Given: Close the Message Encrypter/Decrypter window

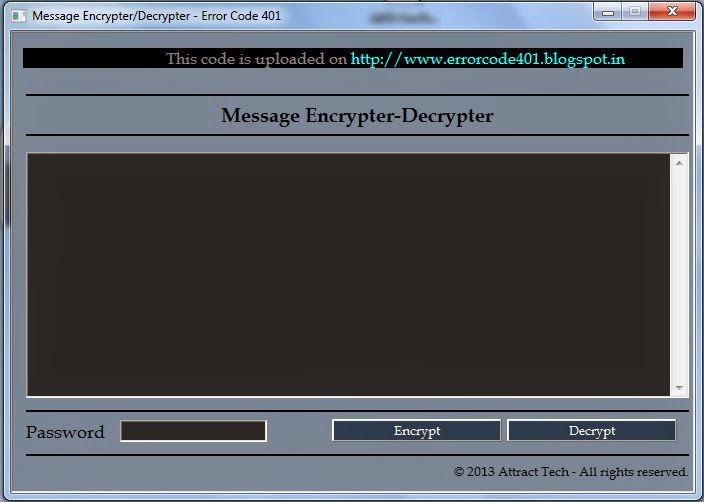Looking at the screenshot, I should coord(672,12).
